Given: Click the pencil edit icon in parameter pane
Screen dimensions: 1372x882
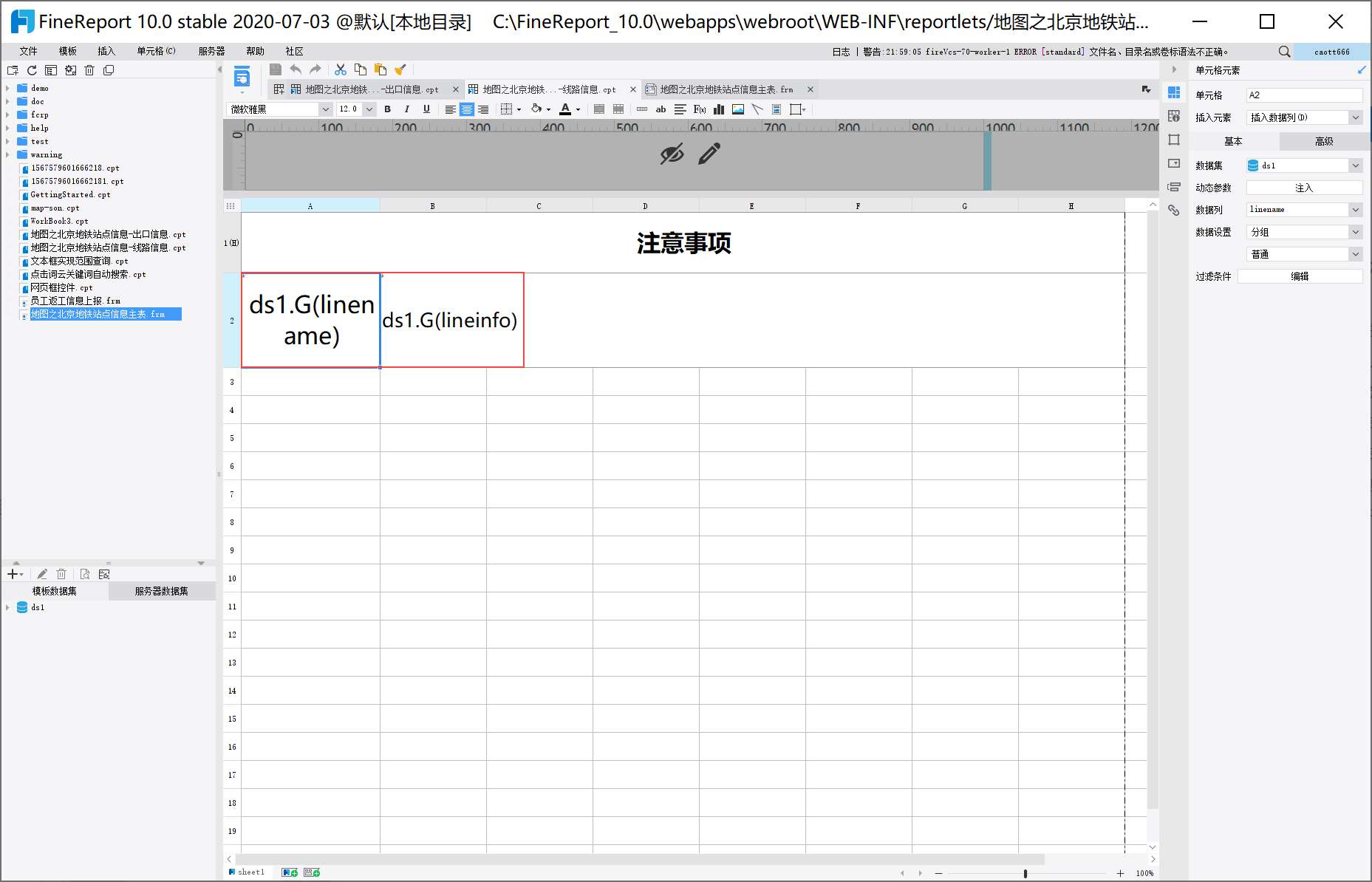Looking at the screenshot, I should 709,154.
